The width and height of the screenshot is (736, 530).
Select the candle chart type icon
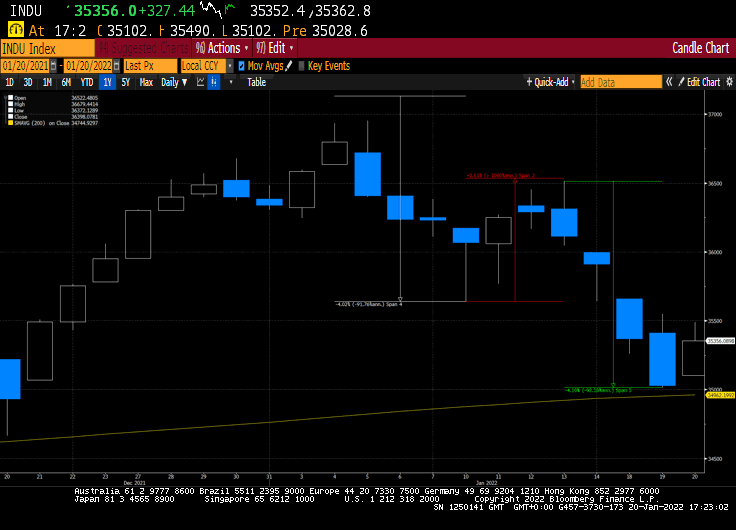(x=214, y=82)
